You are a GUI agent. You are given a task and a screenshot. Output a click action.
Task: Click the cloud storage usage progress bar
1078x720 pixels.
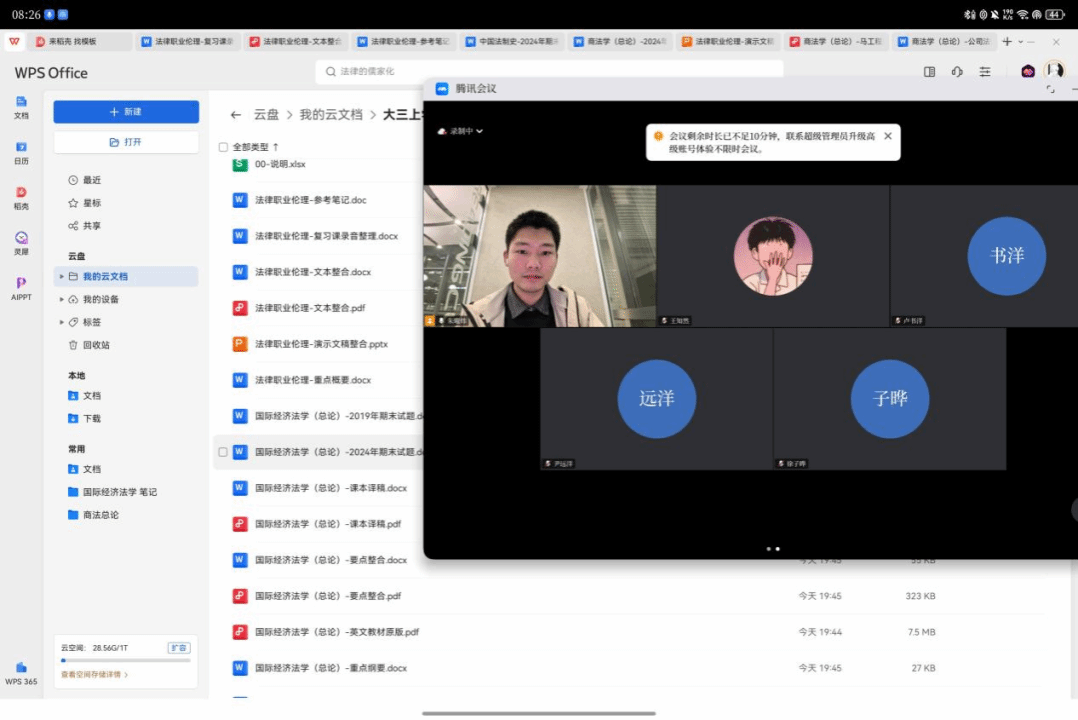pyautogui.click(x=126, y=660)
